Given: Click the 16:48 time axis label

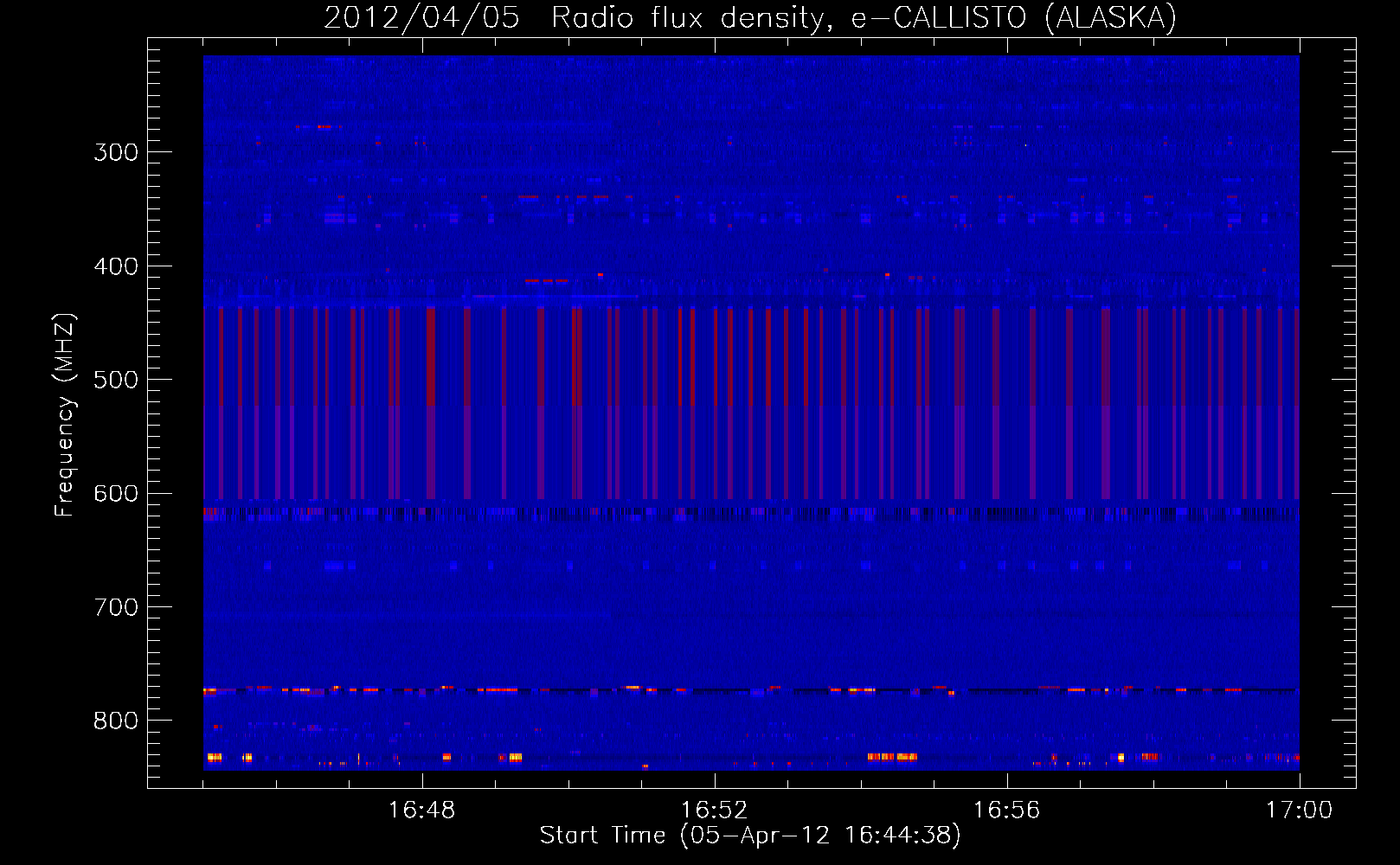Looking at the screenshot, I should 421,811.
